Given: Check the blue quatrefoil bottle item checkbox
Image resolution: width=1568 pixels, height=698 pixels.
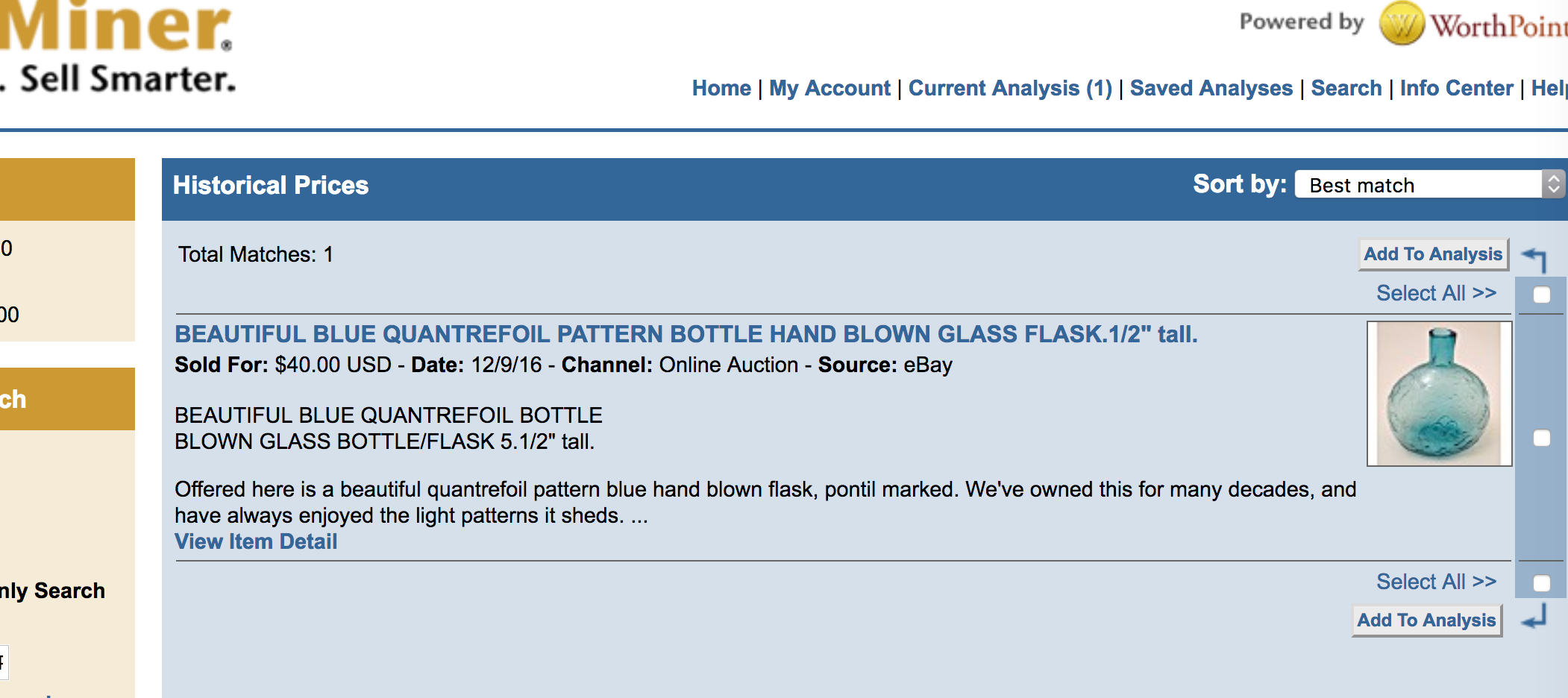Looking at the screenshot, I should 1541,438.
